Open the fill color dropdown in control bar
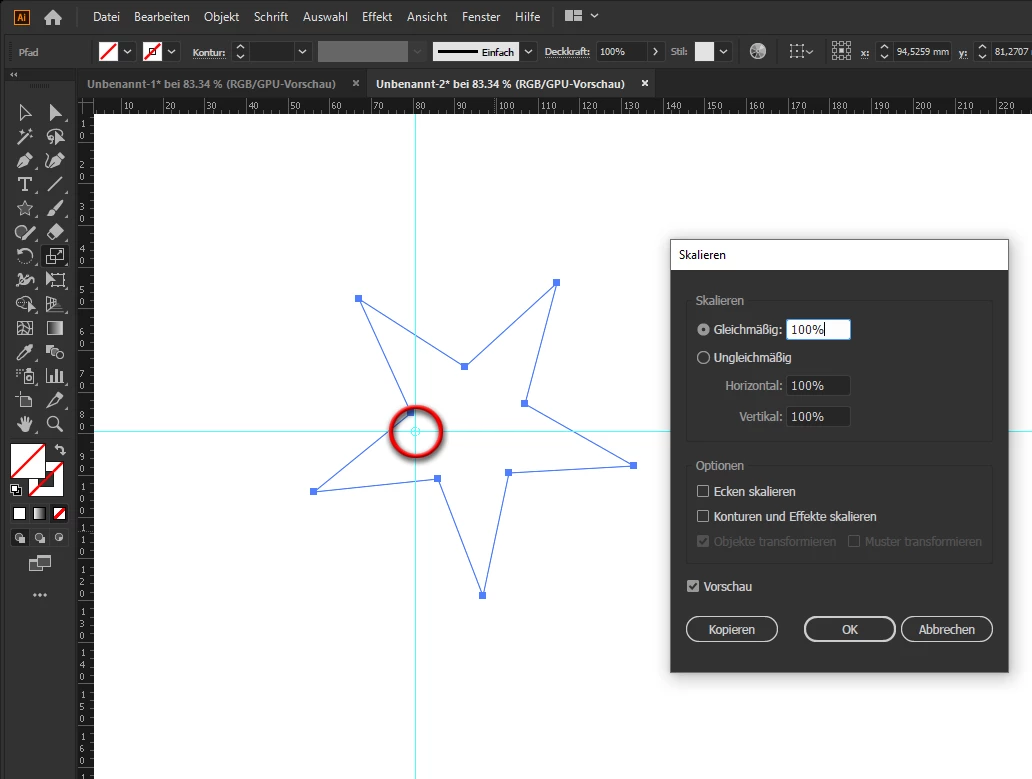 (x=128, y=51)
